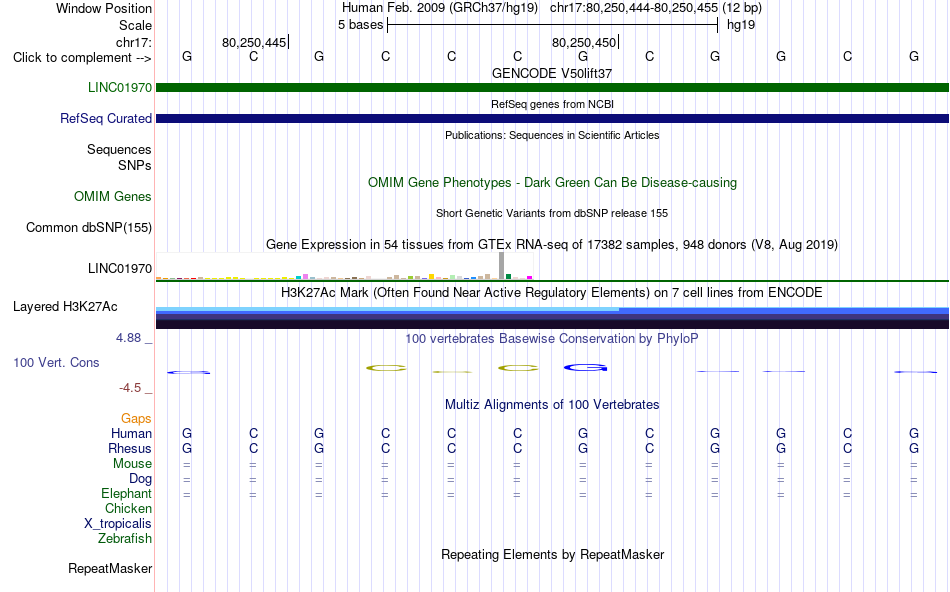950x592 pixels.
Task: Select the 'Mouse' species row label
Action: (x=132, y=464)
